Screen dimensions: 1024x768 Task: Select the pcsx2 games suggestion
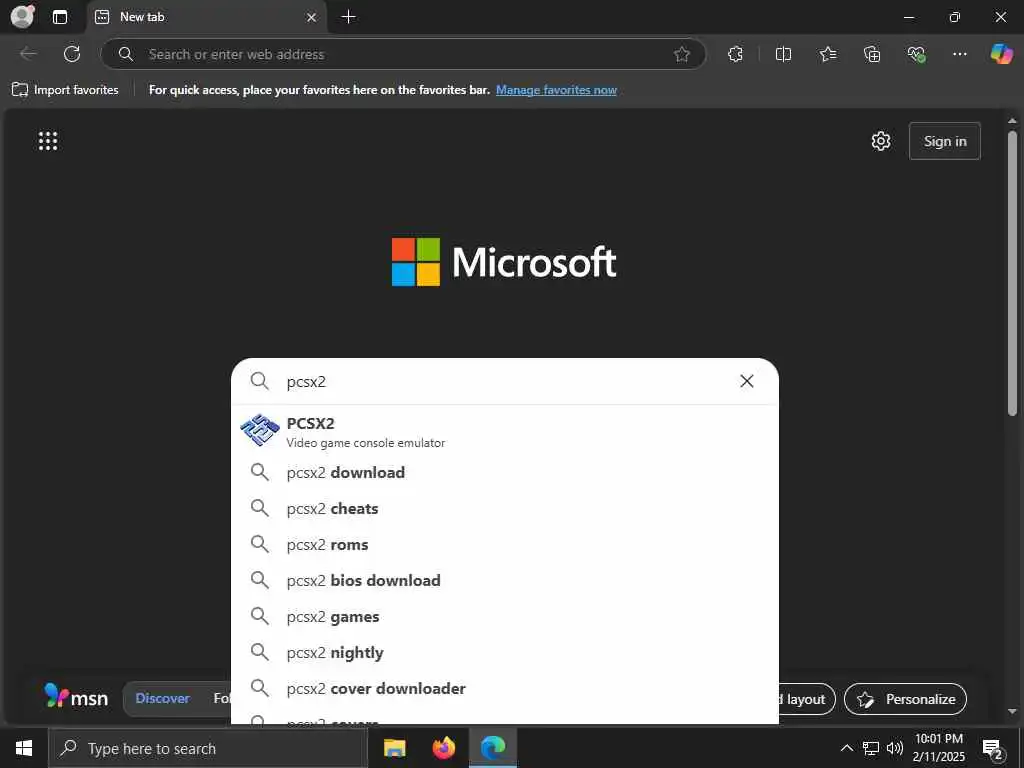[505, 616]
